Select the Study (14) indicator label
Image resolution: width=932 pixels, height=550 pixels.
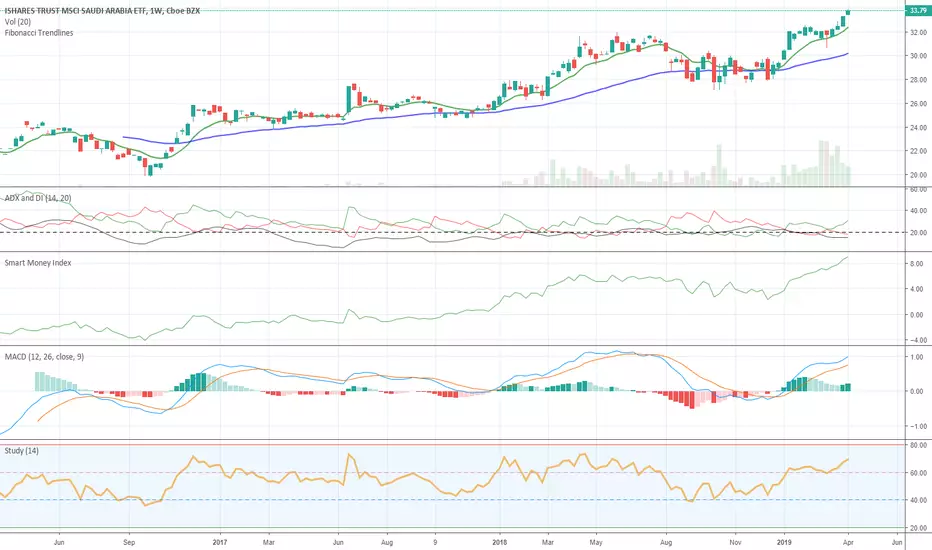coord(22,451)
